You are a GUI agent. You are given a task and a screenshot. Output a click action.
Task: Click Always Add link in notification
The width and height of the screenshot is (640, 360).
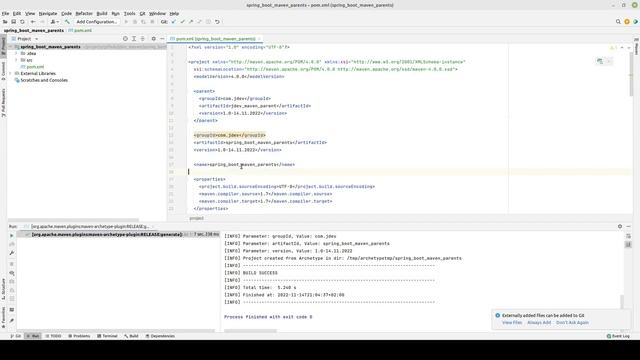tap(539, 322)
